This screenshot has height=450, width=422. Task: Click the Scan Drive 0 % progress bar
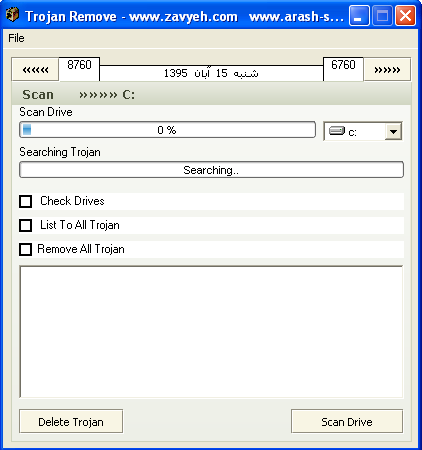pyautogui.click(x=168, y=130)
